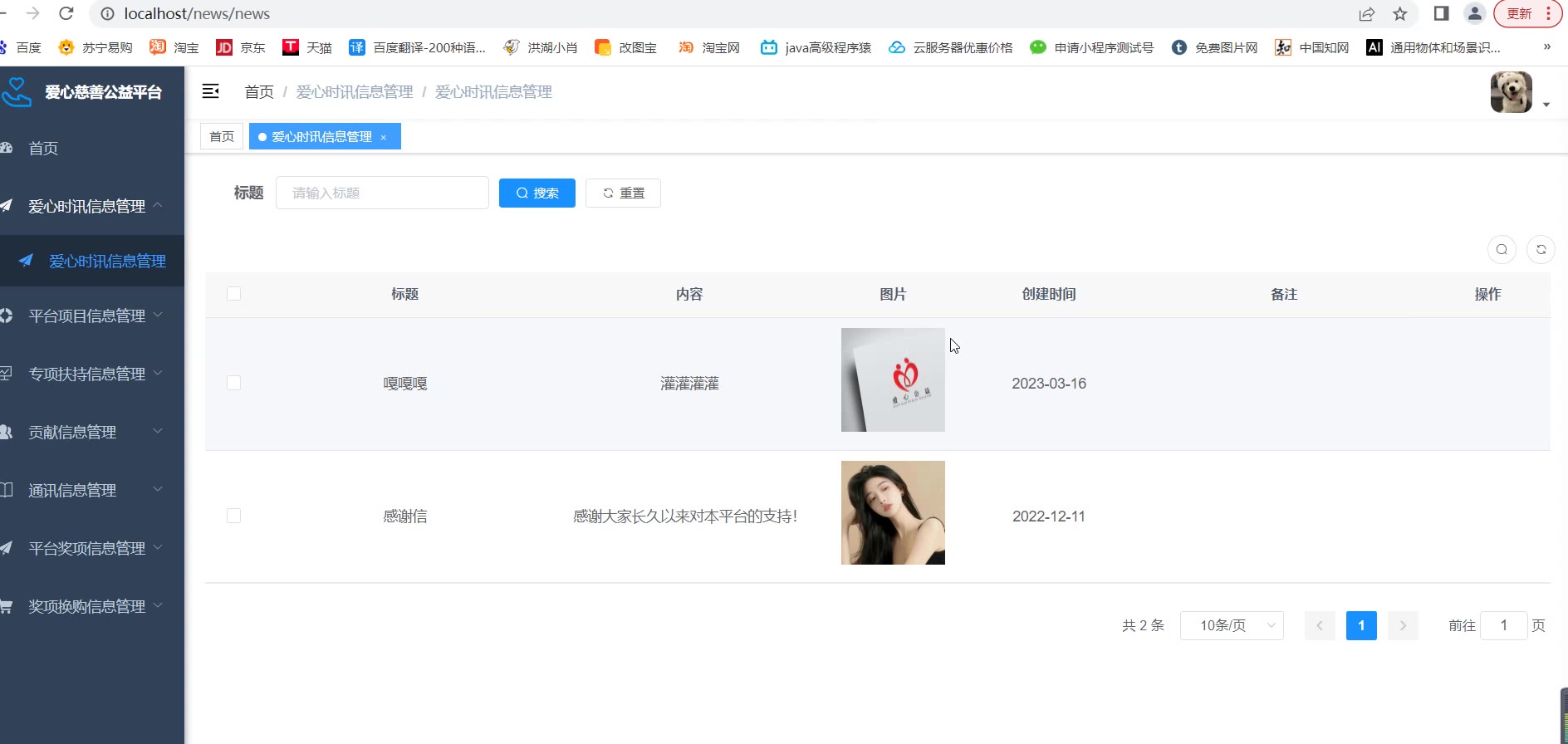This screenshot has height=744, width=1568.
Task: Open the browser profile icon
Action: click(x=1475, y=14)
